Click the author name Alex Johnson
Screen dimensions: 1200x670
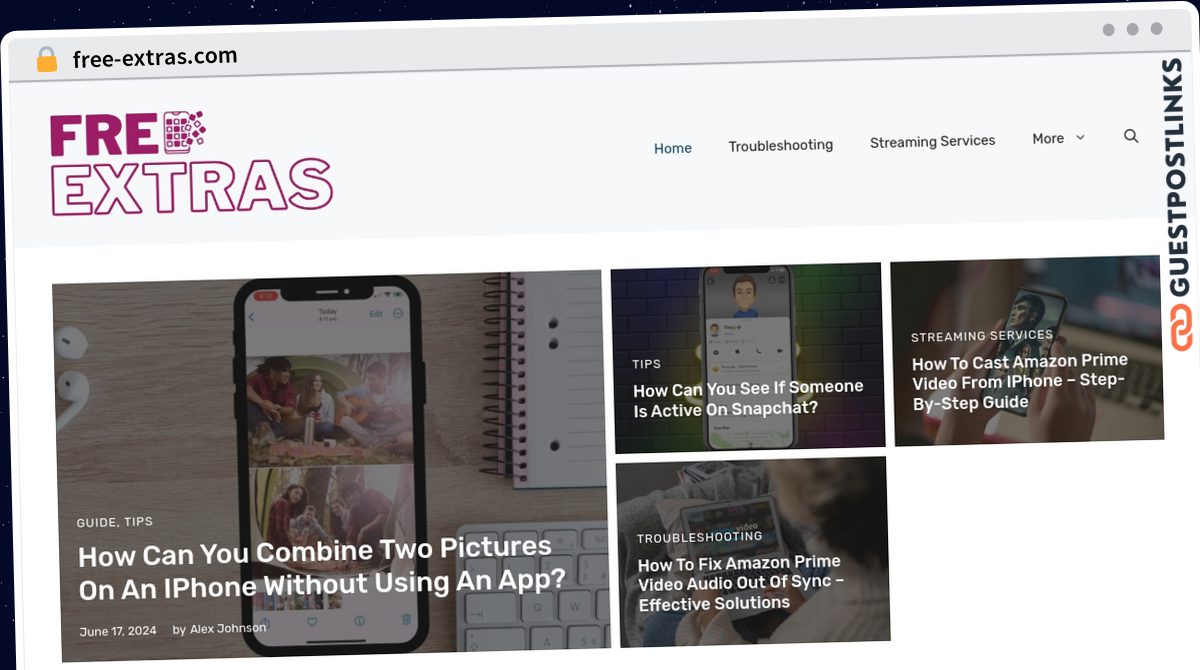click(x=228, y=628)
